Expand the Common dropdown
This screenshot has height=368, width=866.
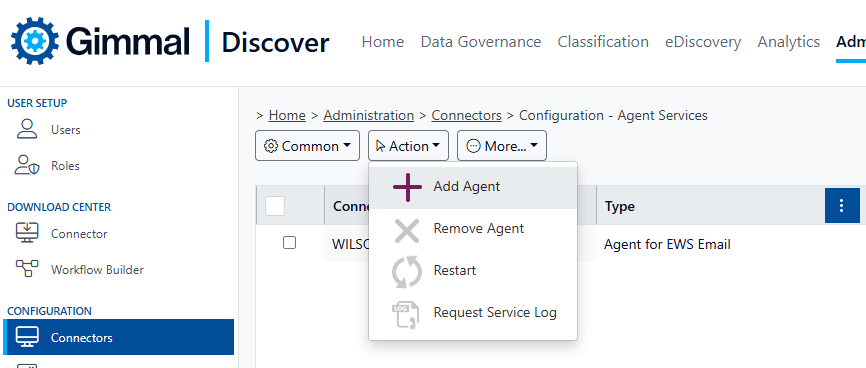(x=307, y=146)
